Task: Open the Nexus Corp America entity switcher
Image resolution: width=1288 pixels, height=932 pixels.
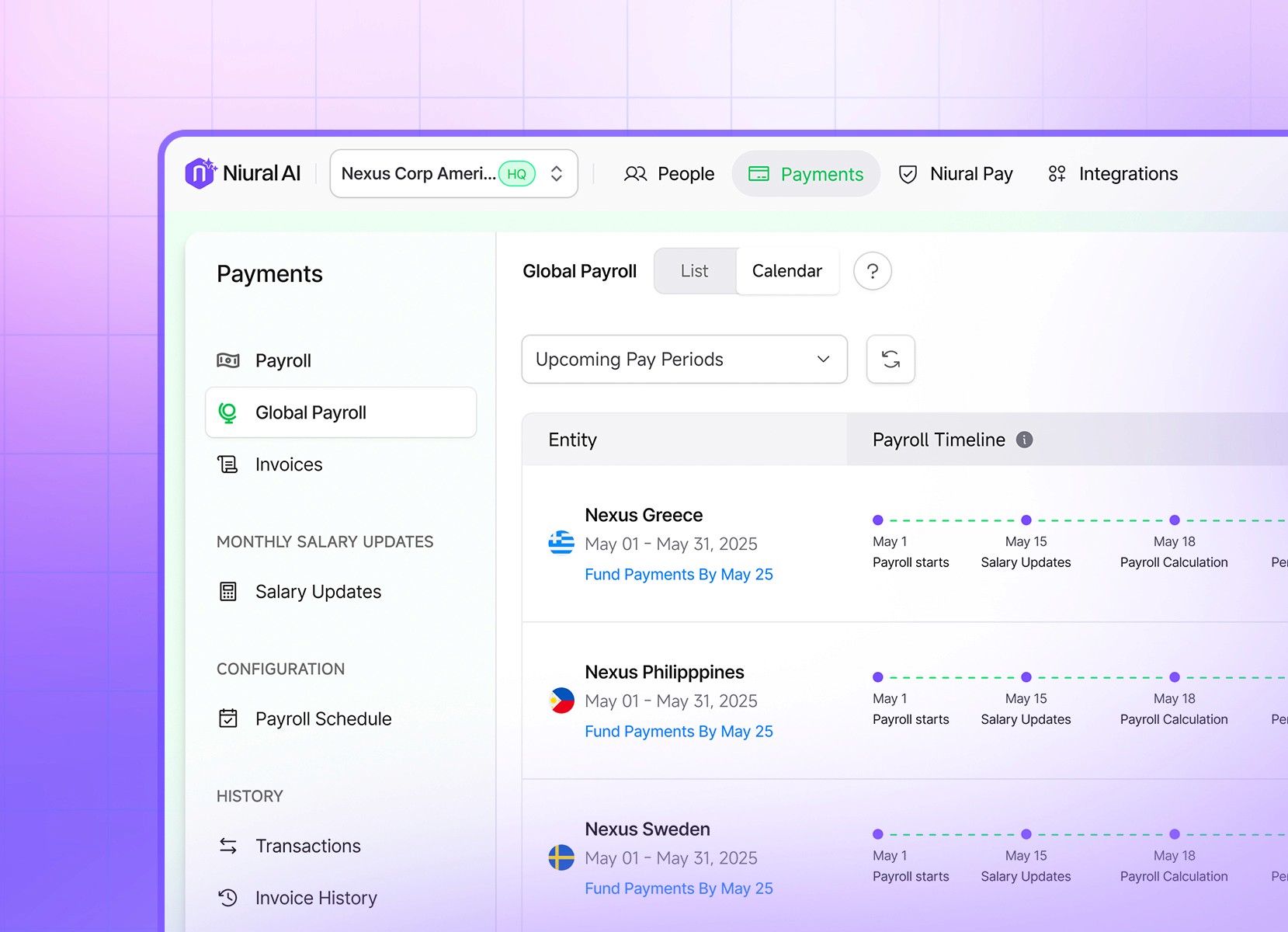Action: (453, 173)
